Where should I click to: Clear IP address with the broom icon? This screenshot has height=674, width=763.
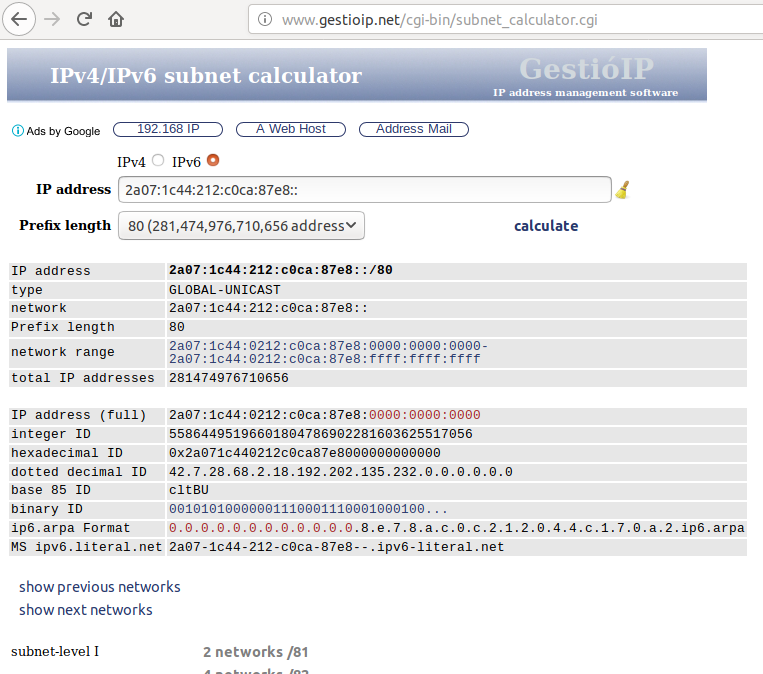pos(622,190)
